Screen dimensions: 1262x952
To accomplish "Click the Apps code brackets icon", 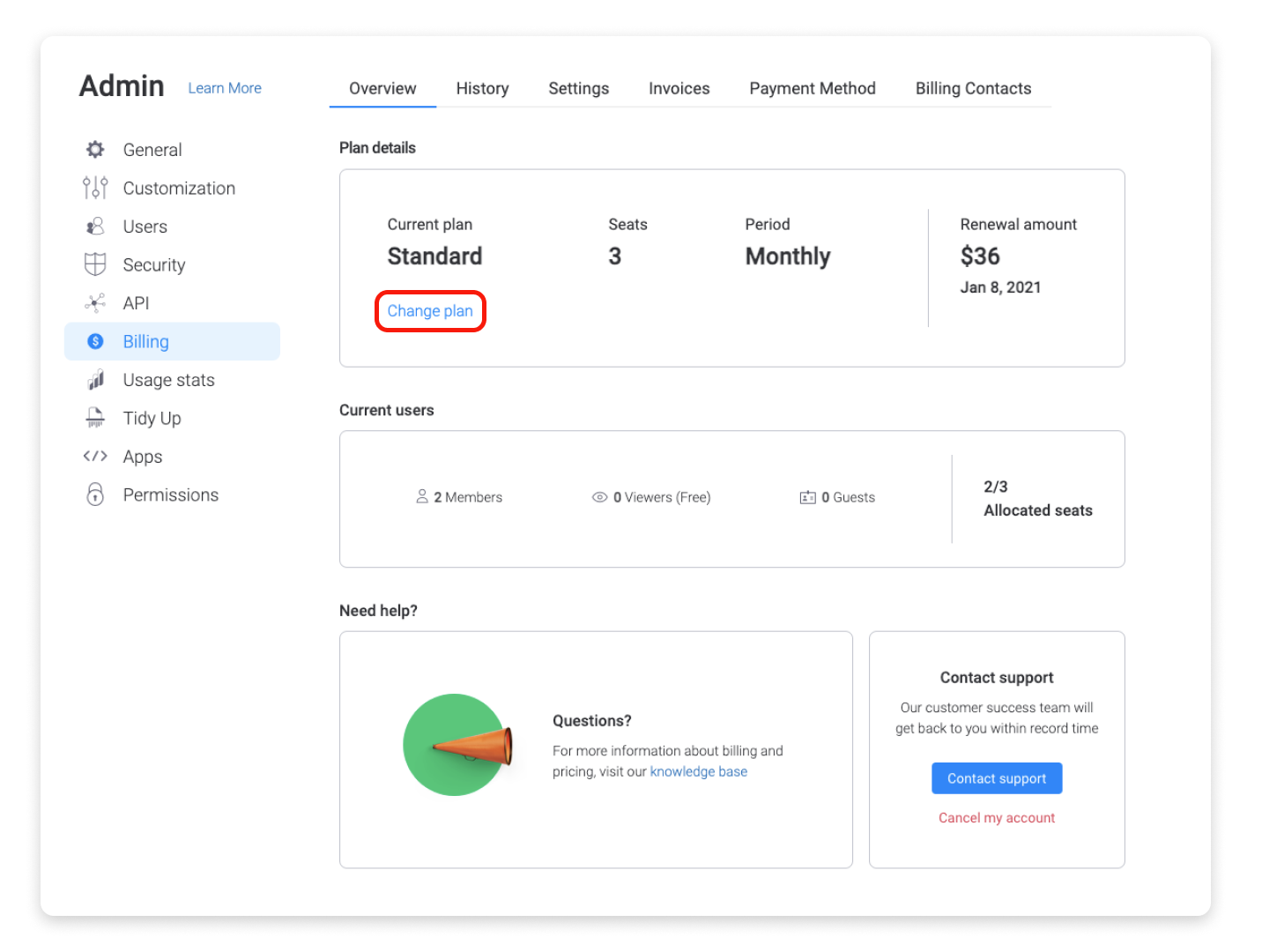I will point(95,457).
